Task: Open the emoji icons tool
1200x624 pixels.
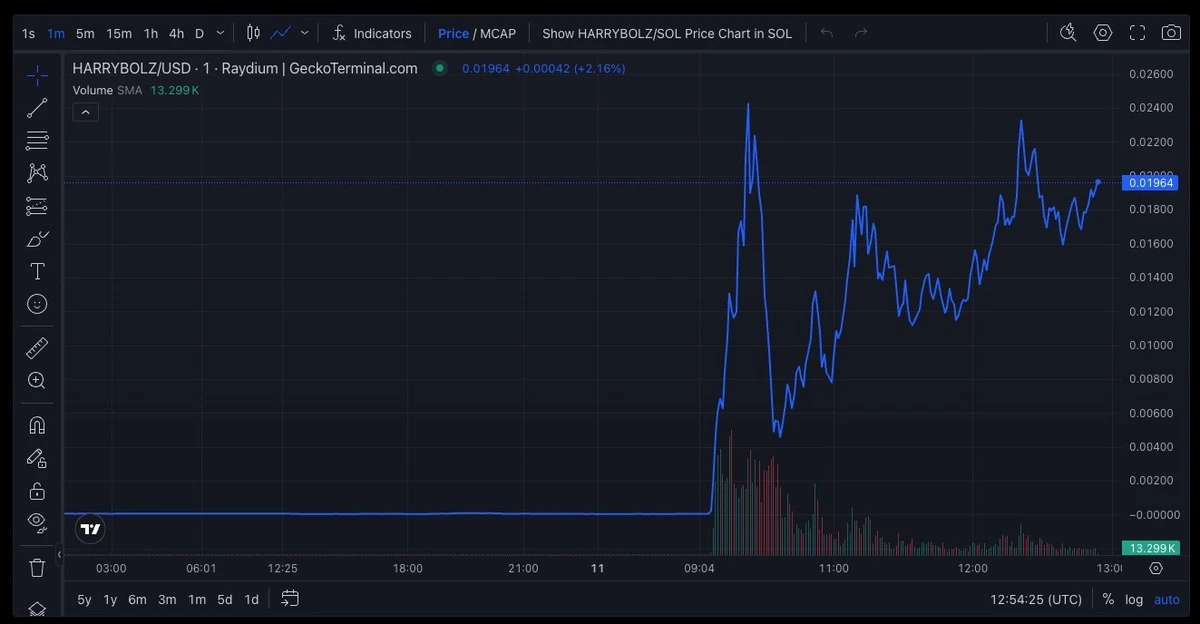Action: coord(37,304)
